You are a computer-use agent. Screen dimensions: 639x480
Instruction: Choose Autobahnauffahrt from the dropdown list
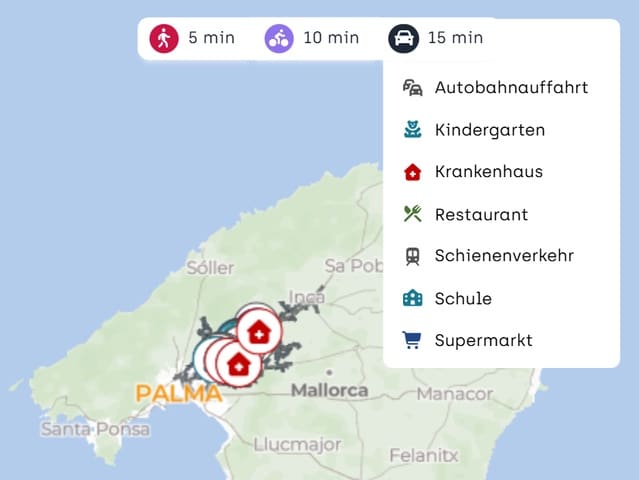[x=501, y=88]
